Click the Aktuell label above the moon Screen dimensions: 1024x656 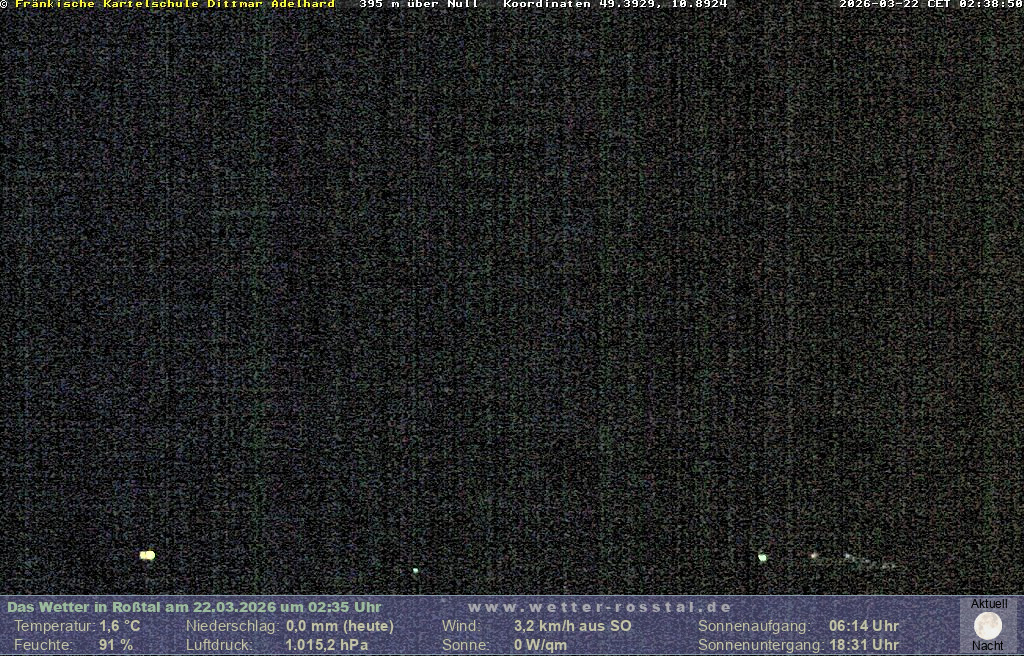[989, 604]
